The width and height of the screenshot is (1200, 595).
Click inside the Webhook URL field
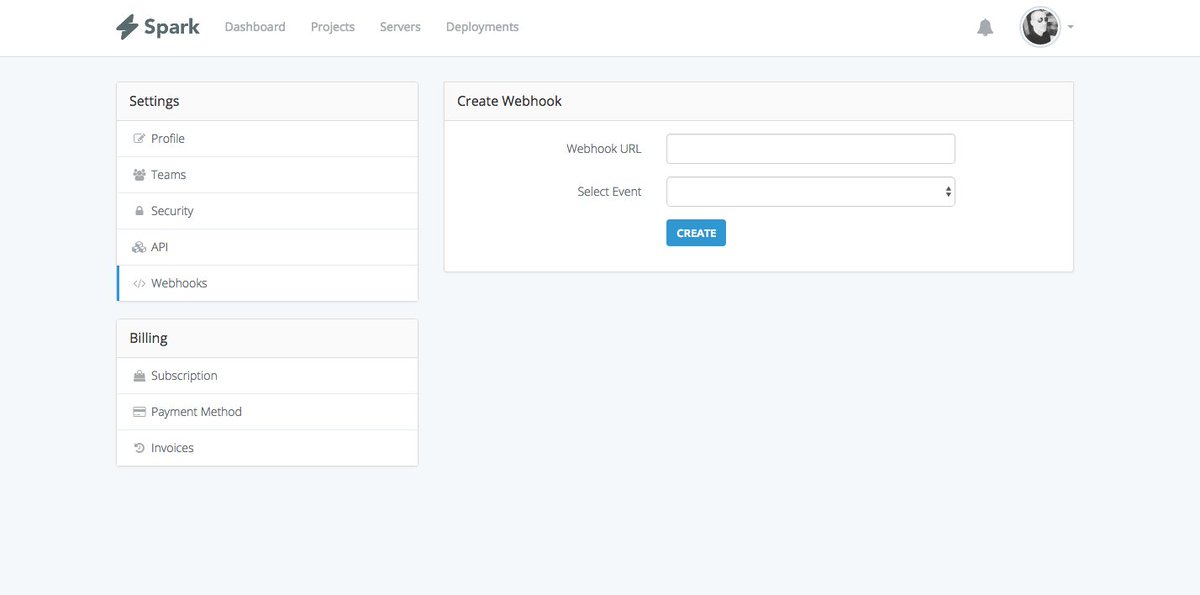810,148
